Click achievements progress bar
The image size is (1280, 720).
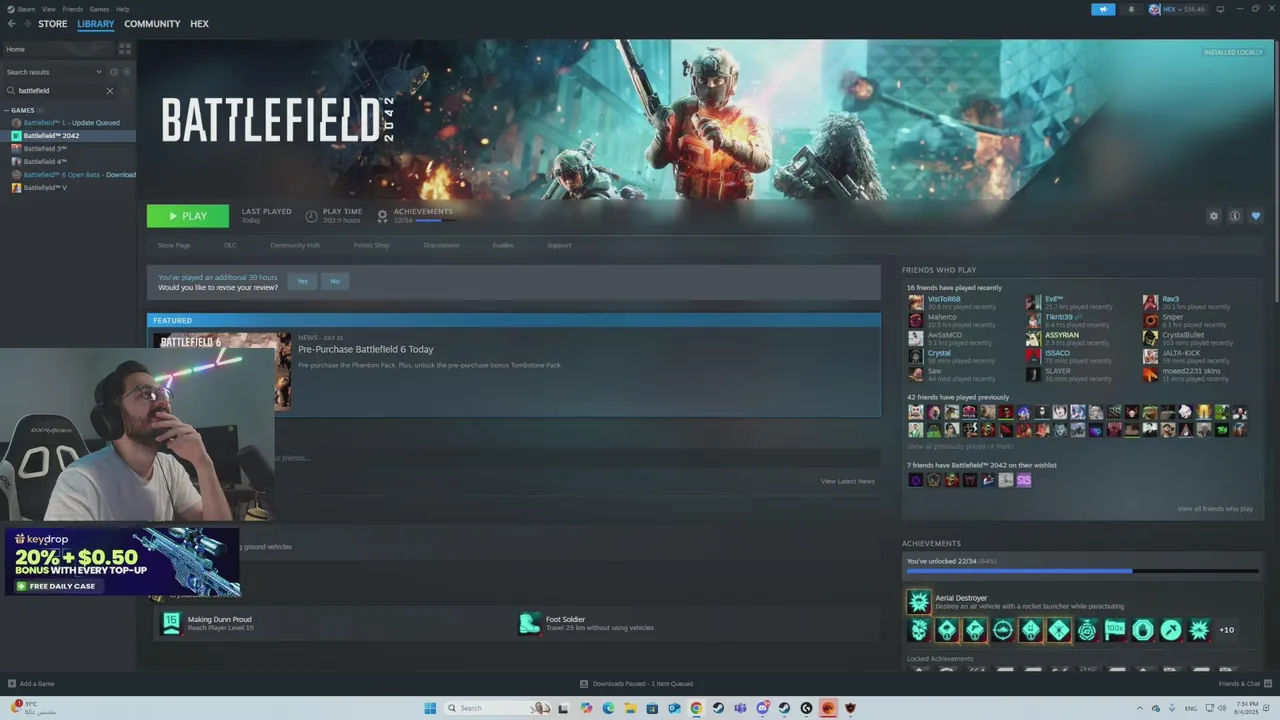tap(1083, 571)
